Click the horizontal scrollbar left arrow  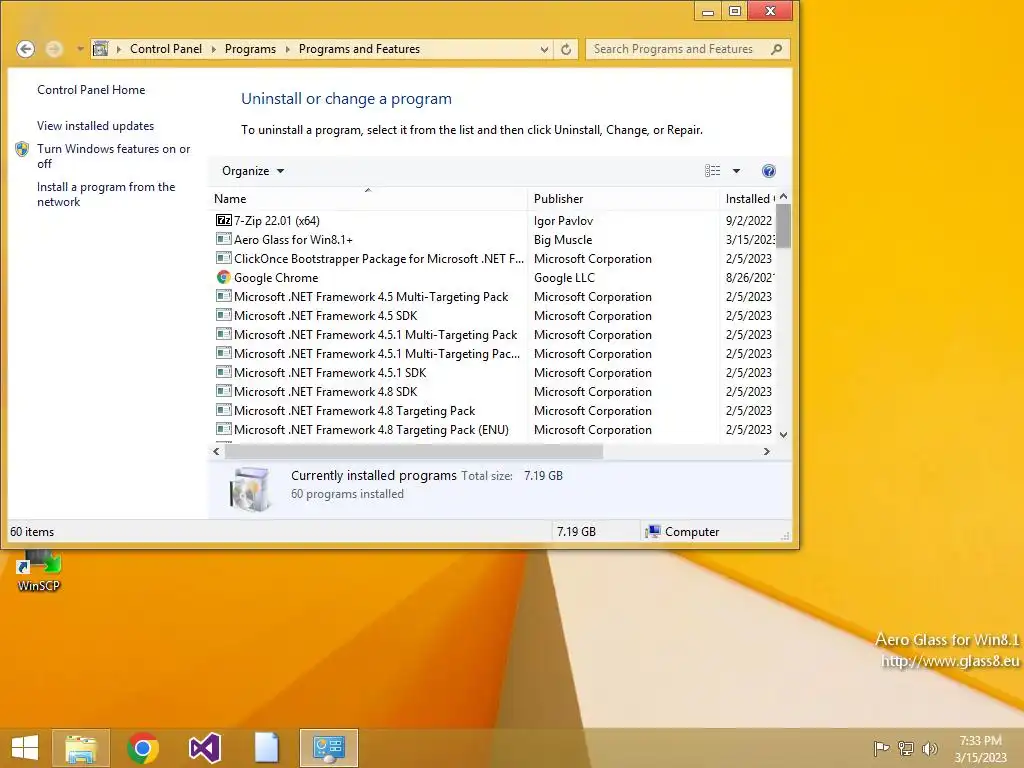coord(216,451)
